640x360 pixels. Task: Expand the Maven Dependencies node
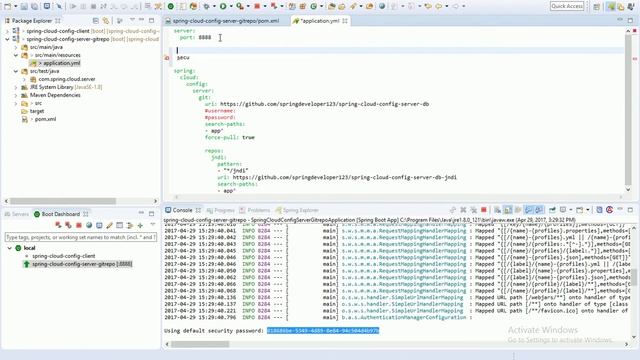pos(16,95)
